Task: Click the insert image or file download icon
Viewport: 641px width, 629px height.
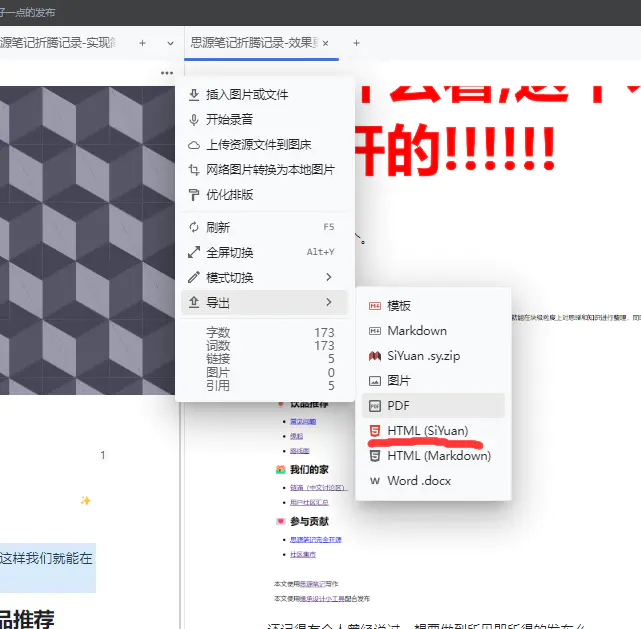Action: point(194,95)
